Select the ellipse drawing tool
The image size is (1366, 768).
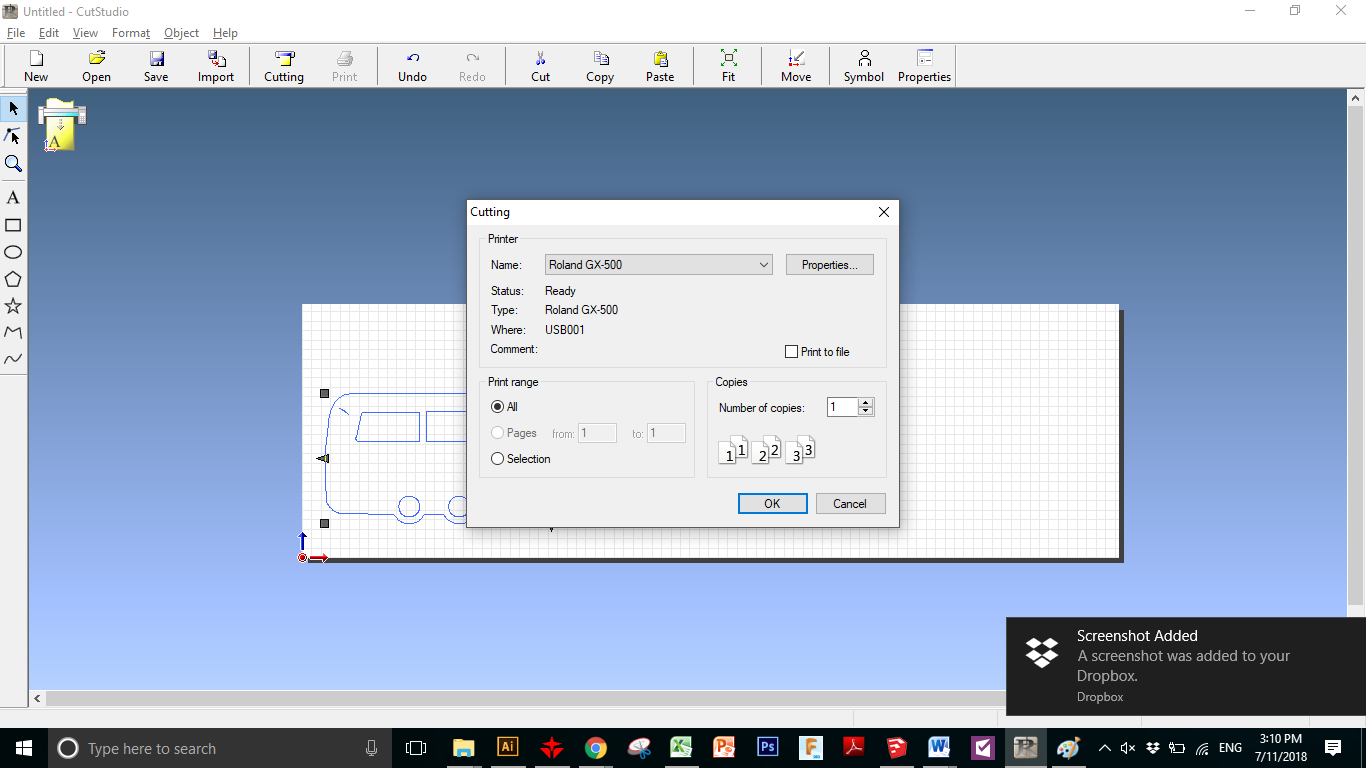13,252
